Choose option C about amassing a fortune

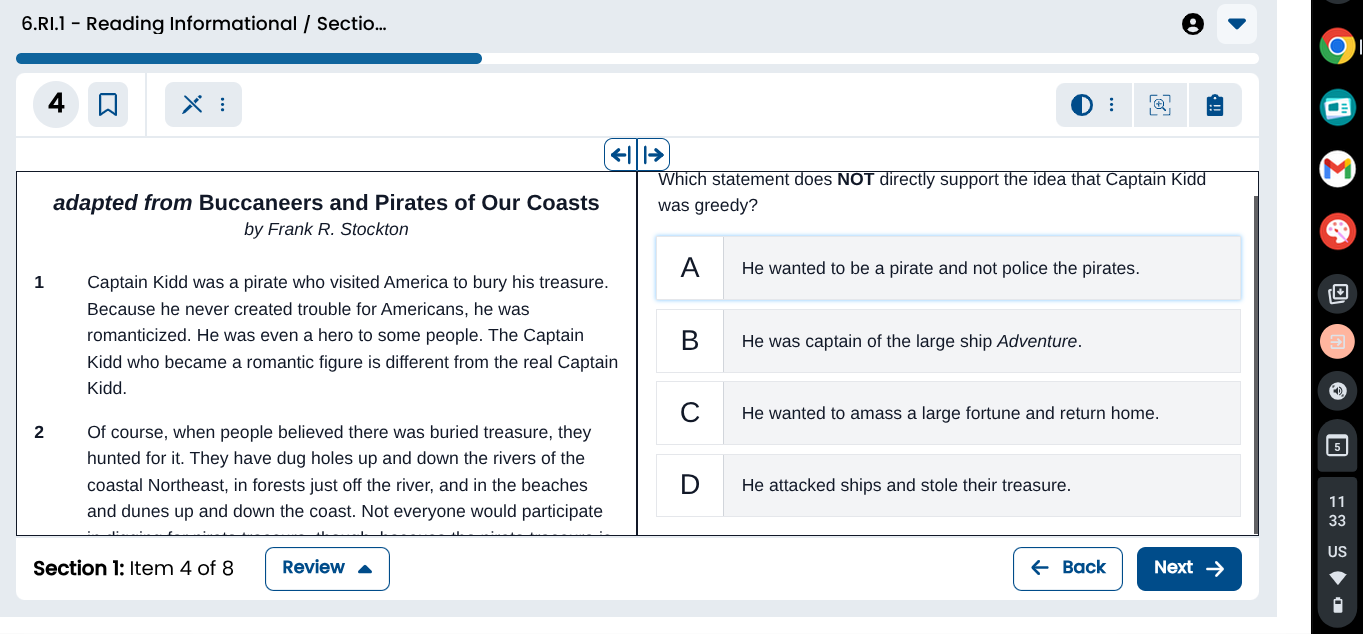[947, 412]
